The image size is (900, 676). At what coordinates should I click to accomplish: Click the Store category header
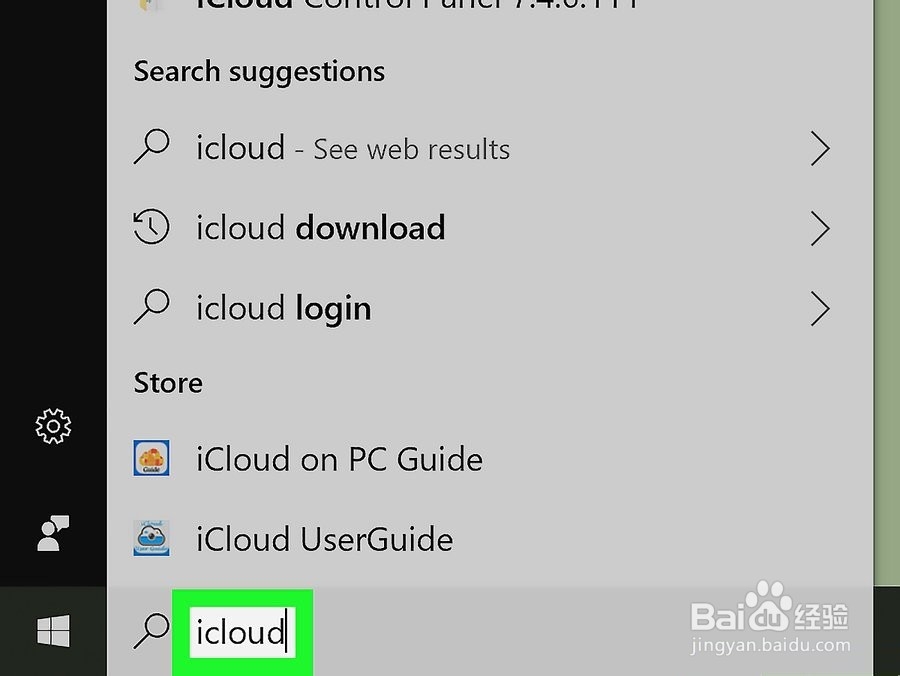click(168, 383)
